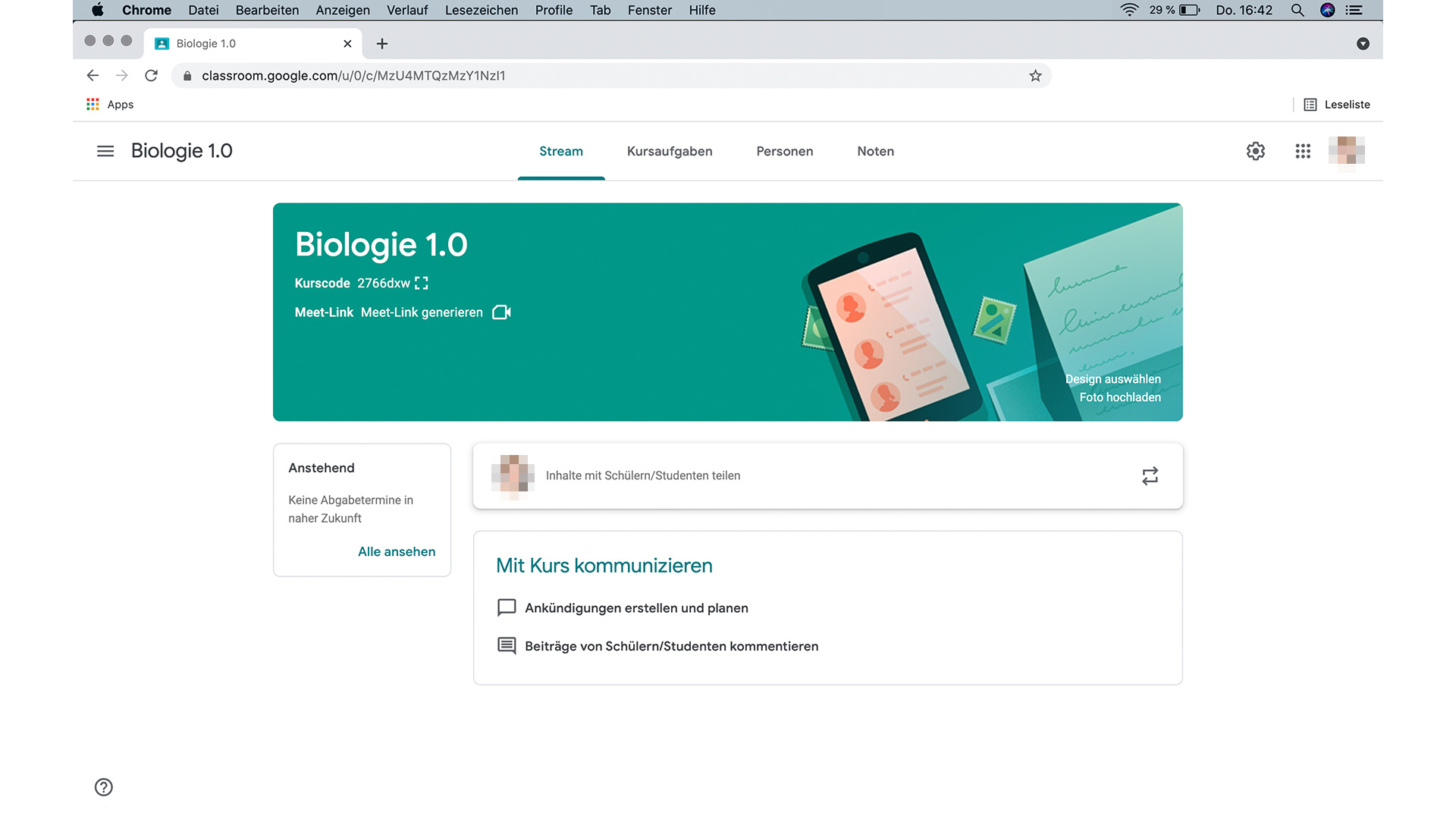Check Wi-Fi status in menu bar
The image size is (1456, 819).
coord(1129,10)
